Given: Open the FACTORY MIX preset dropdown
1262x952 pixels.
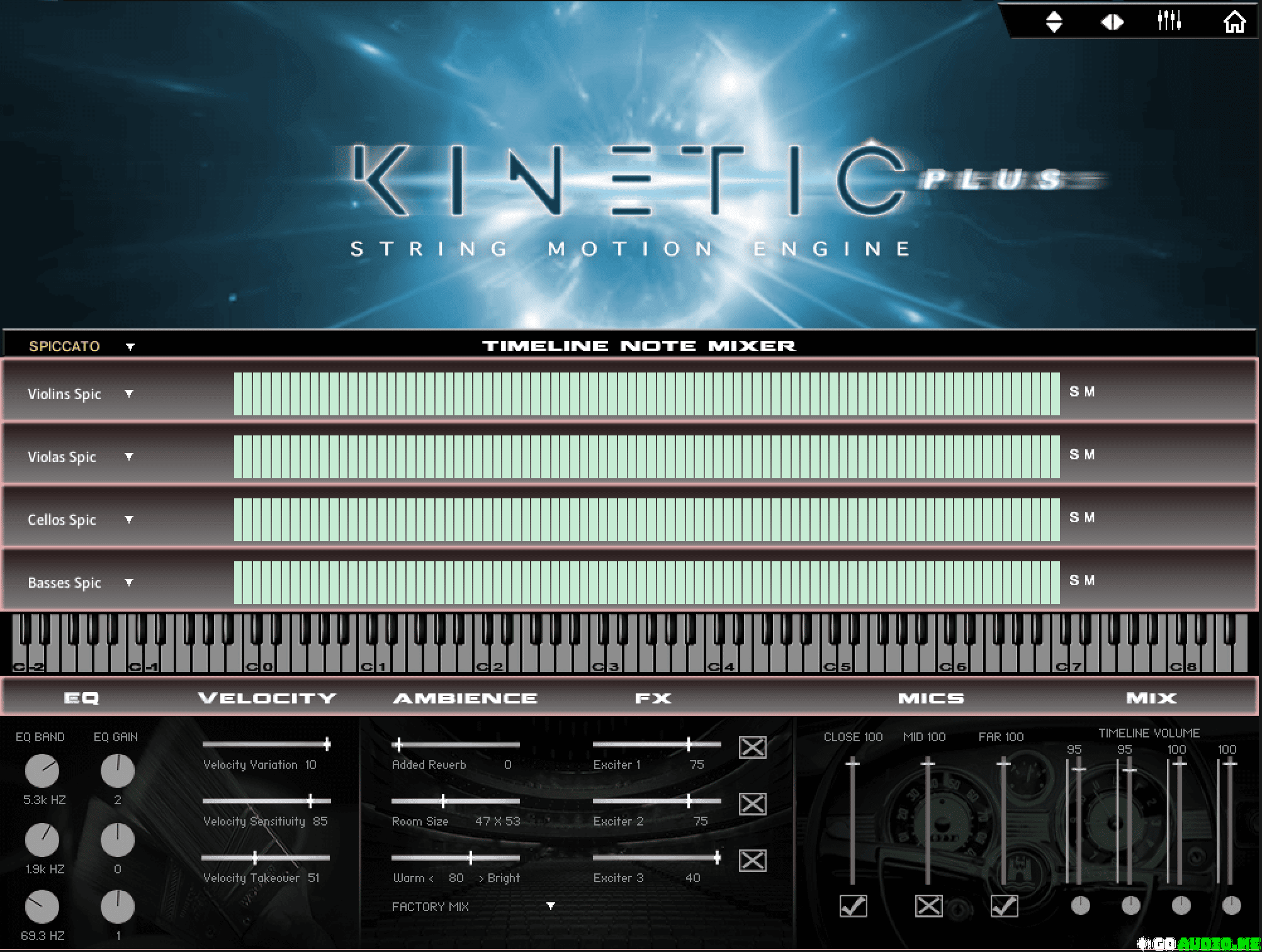Looking at the screenshot, I should click(551, 906).
